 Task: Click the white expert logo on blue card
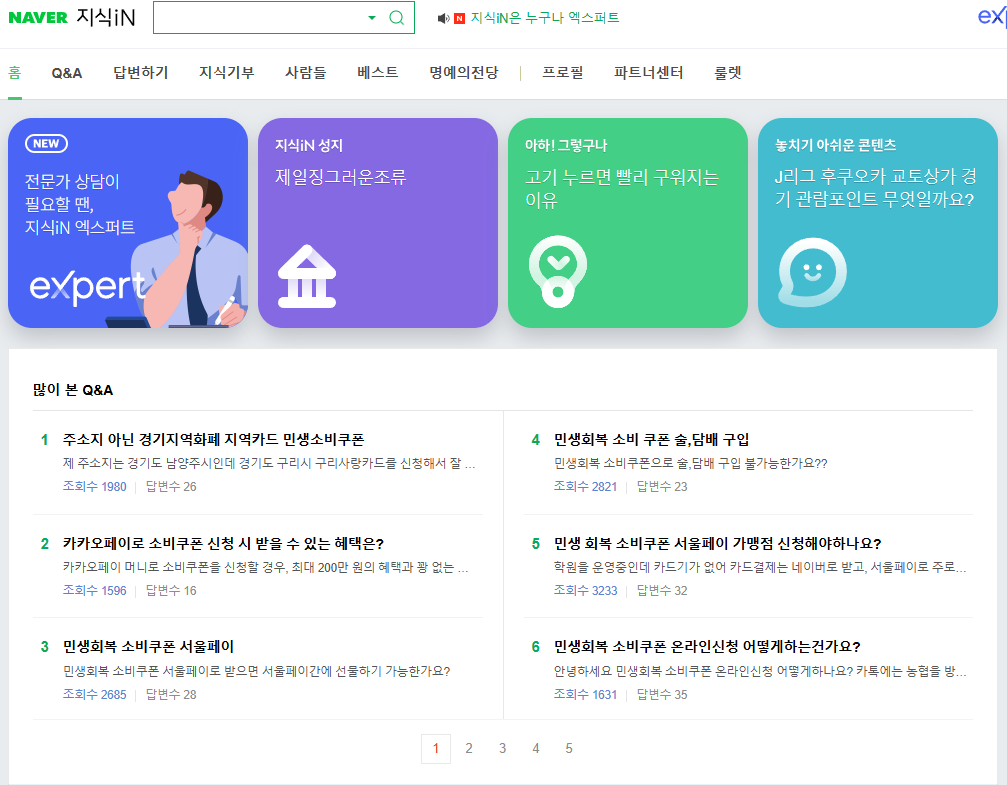[87, 287]
